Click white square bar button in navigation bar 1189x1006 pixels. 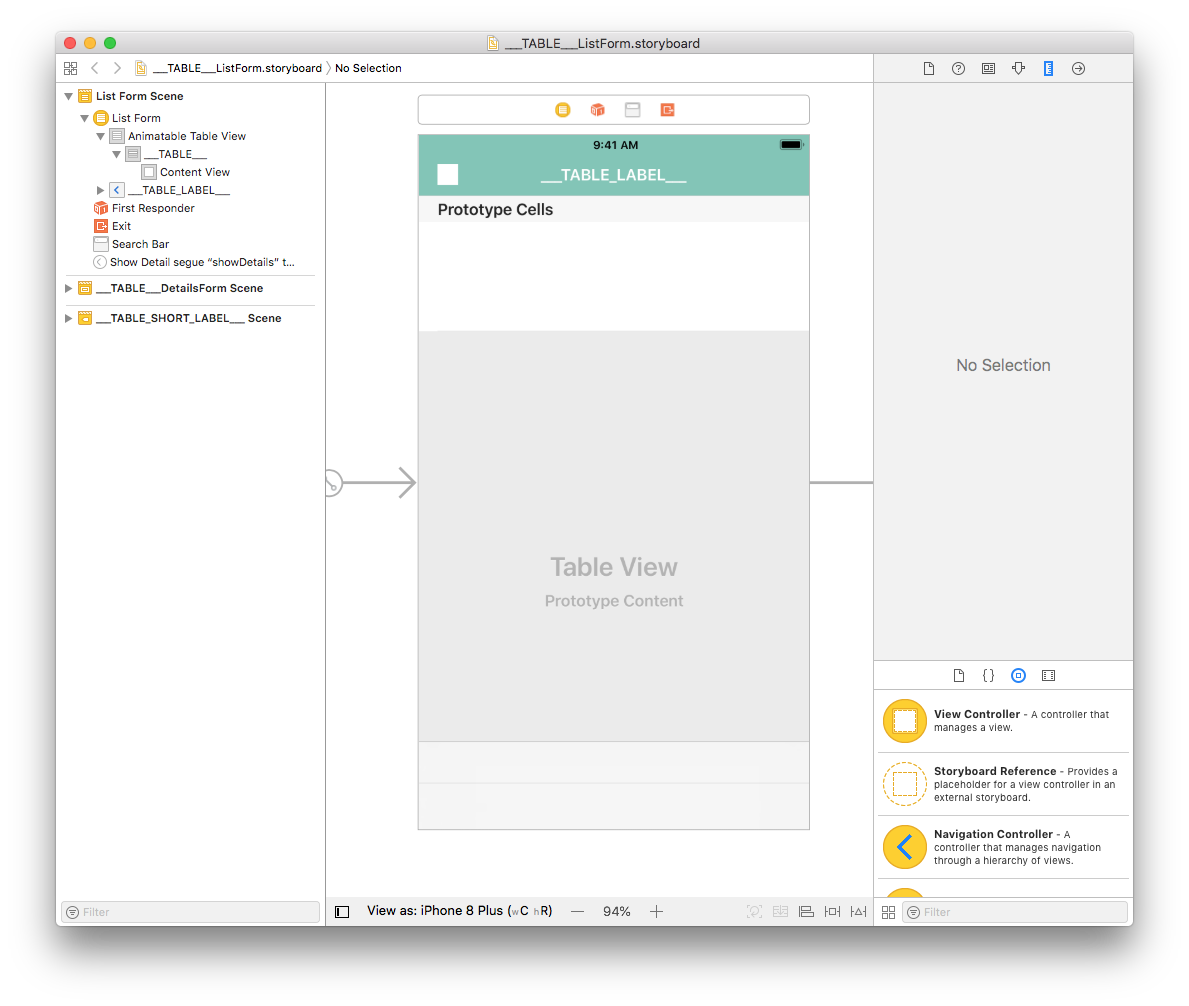click(x=447, y=174)
